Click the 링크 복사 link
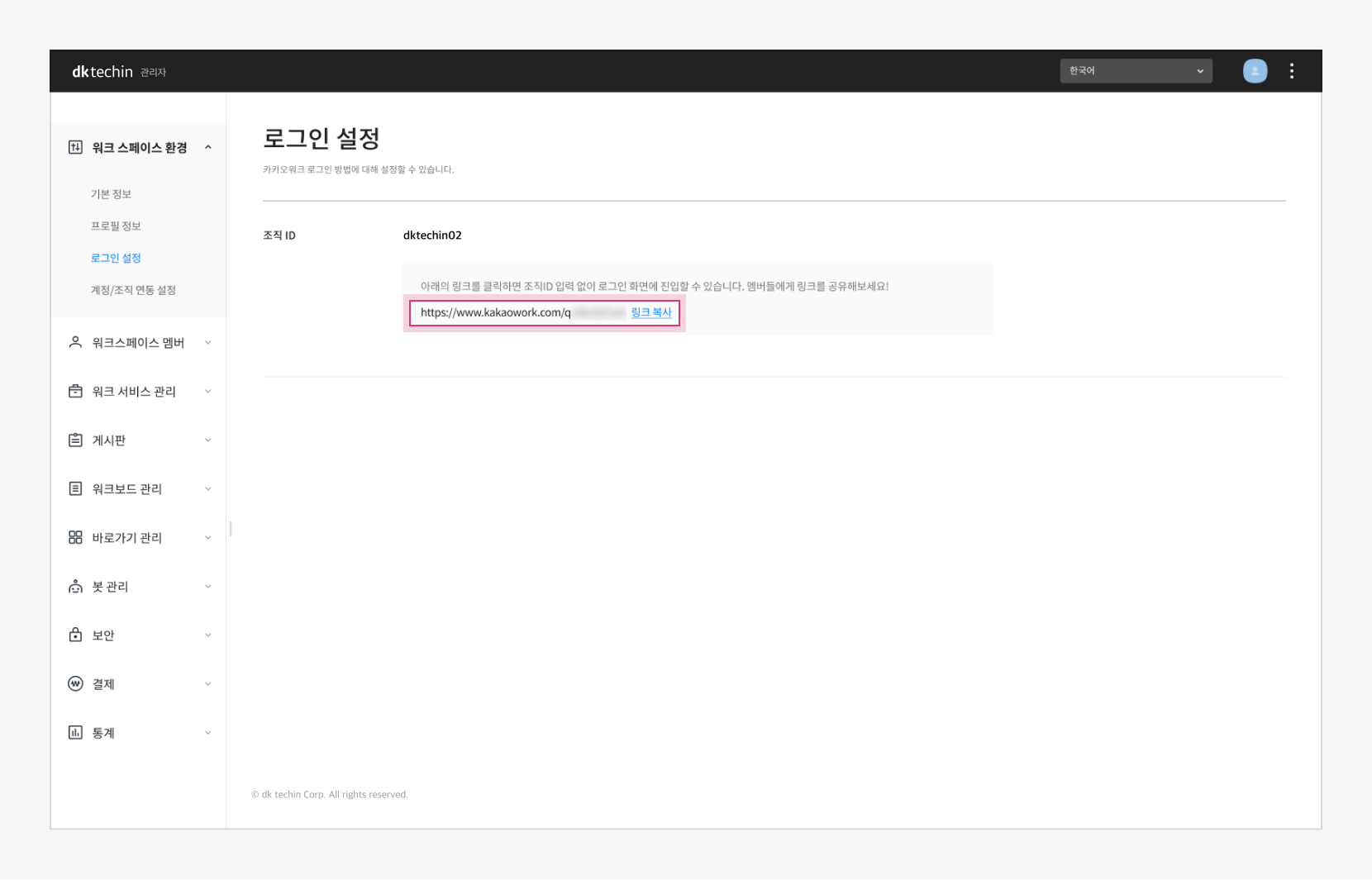 pos(650,312)
